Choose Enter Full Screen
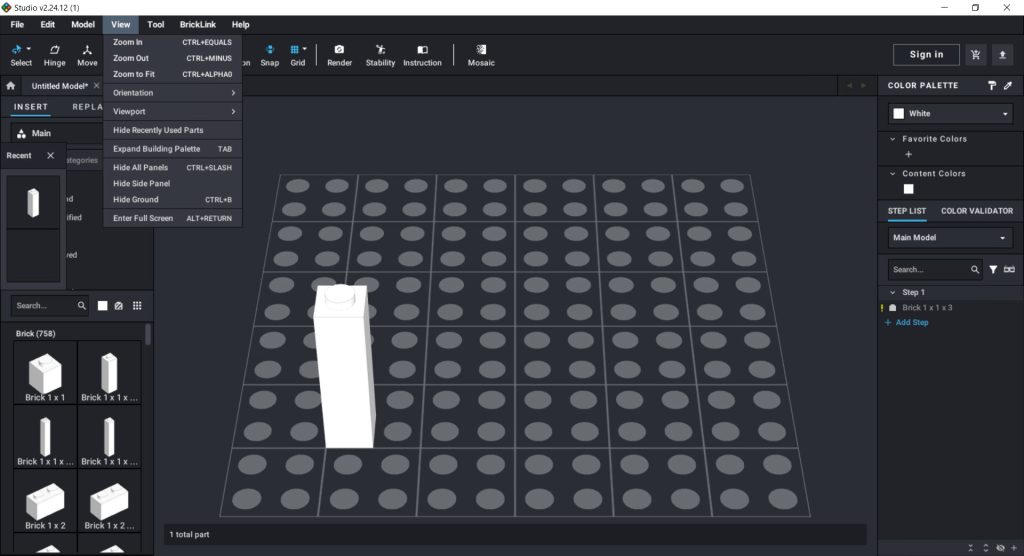 coord(172,218)
